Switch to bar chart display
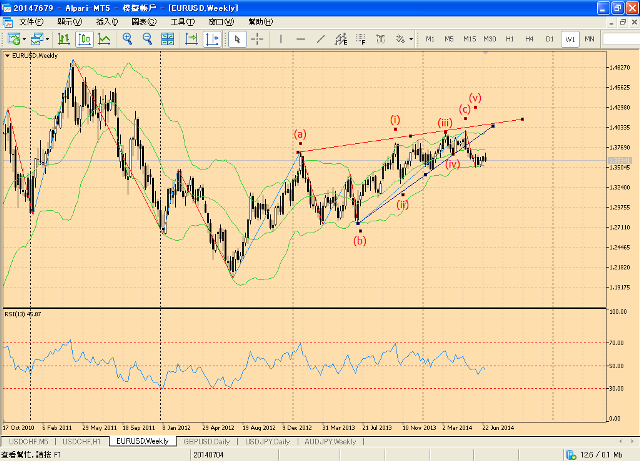This screenshot has height=461, width=640. [x=64, y=39]
